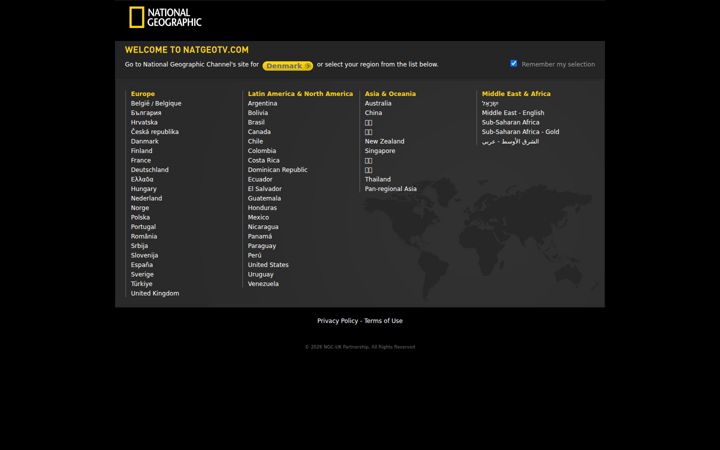This screenshot has height=450, width=720.
Task: Choose Uruguay region
Action: [260, 274]
